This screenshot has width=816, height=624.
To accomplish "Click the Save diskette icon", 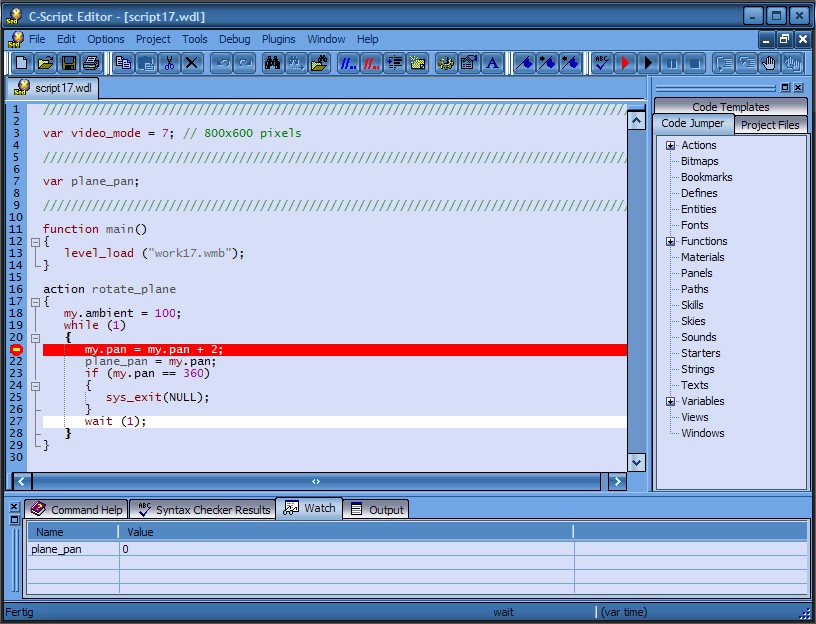I will [x=69, y=63].
